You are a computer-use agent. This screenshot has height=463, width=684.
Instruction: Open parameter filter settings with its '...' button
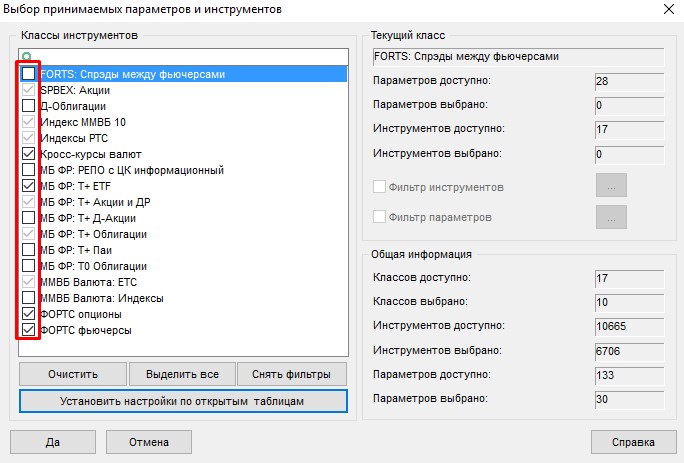coord(610,217)
